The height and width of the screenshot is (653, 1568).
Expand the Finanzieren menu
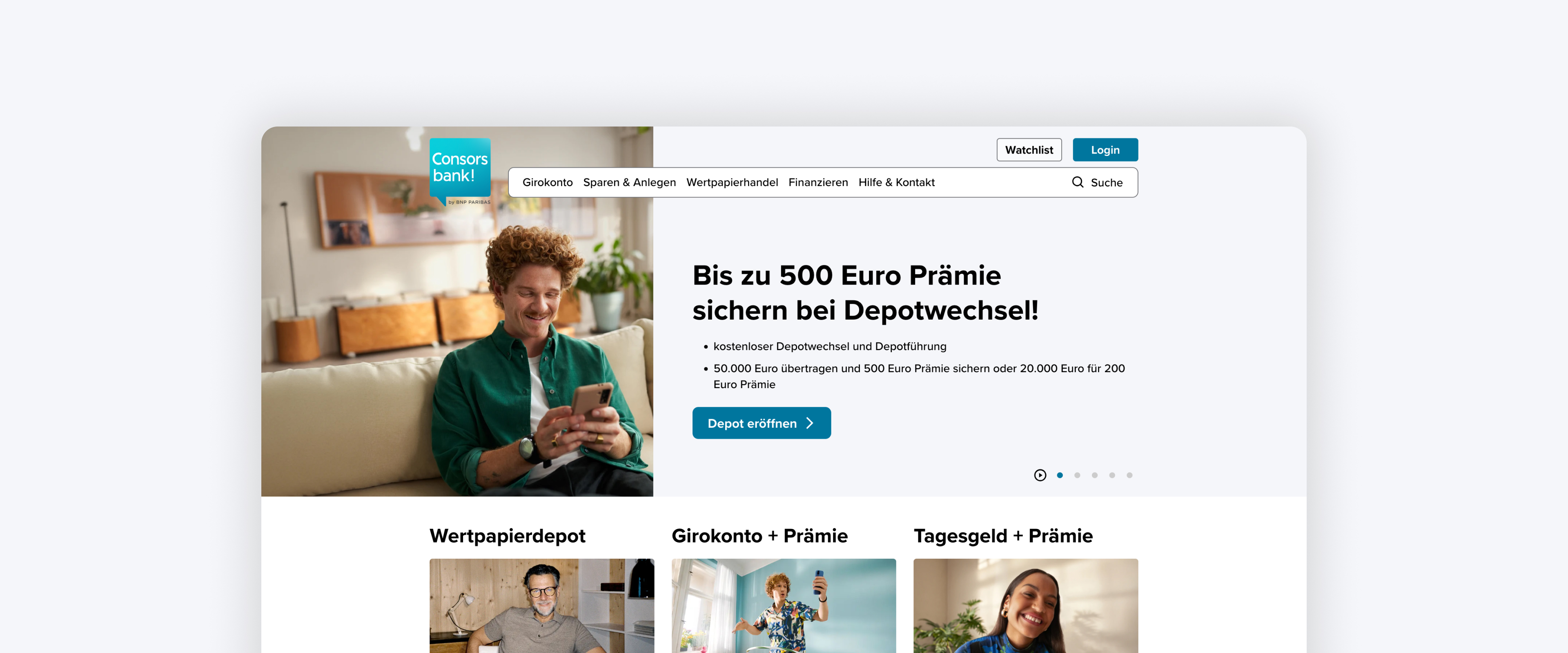(x=818, y=182)
